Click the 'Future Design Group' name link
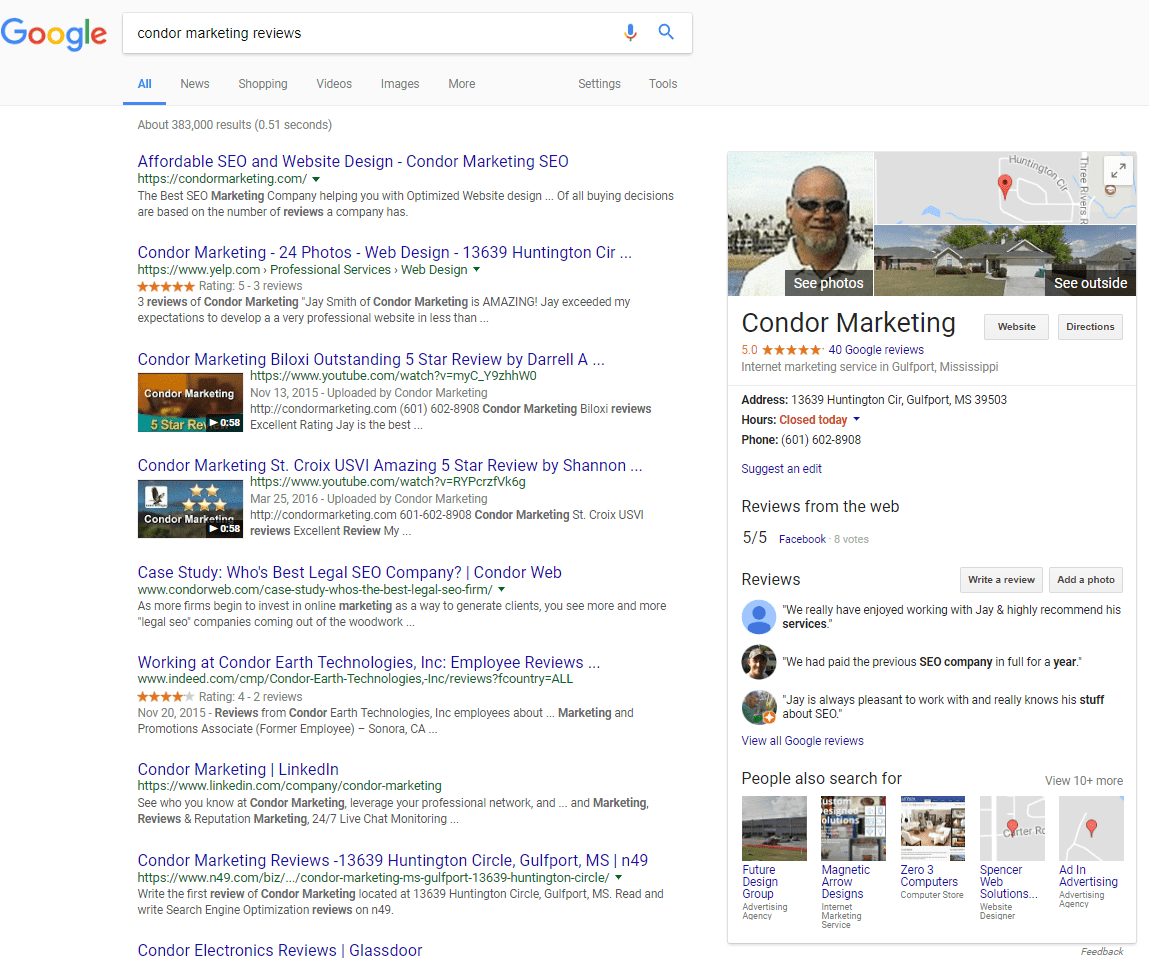 760,882
